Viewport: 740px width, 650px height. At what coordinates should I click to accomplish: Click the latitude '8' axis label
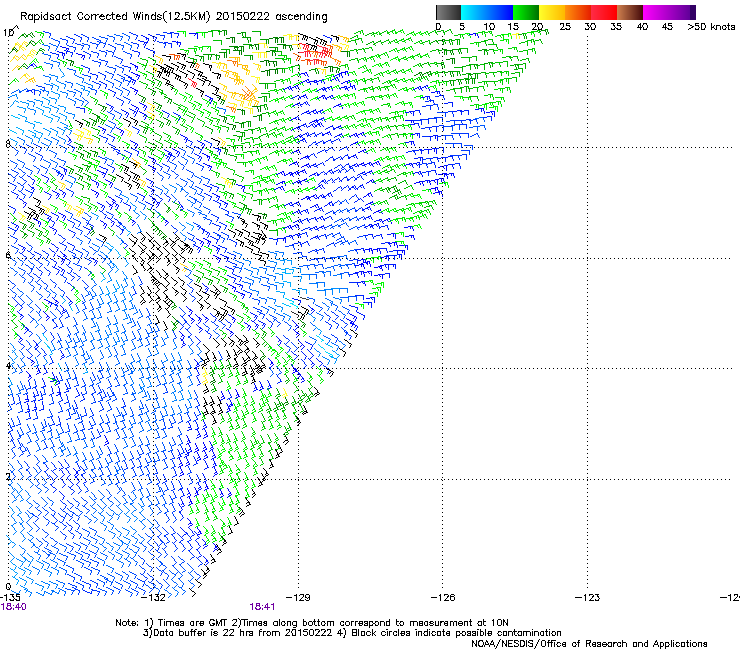8,144
